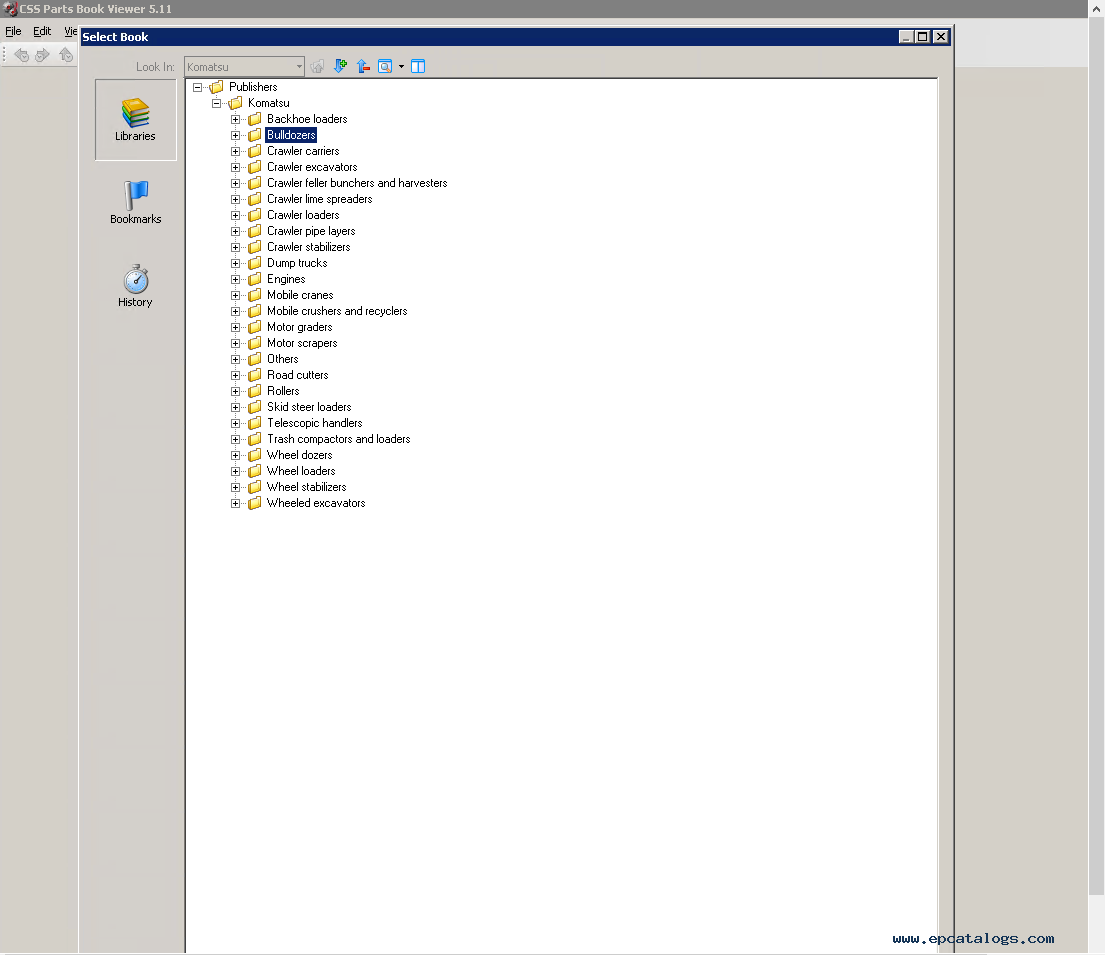Click the up-one-level folder icon

317,66
